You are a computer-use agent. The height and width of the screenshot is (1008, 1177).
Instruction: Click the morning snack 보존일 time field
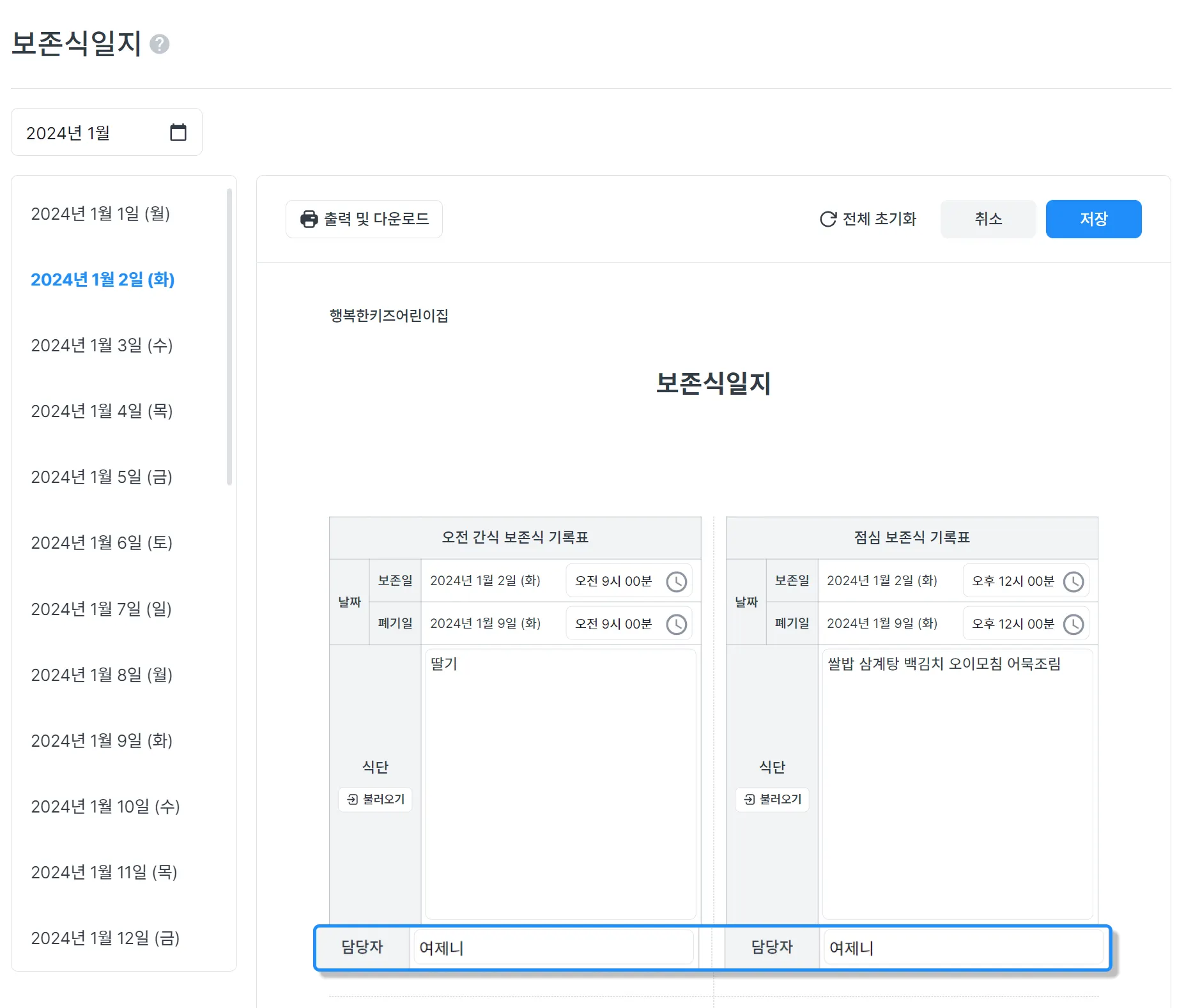629,581
